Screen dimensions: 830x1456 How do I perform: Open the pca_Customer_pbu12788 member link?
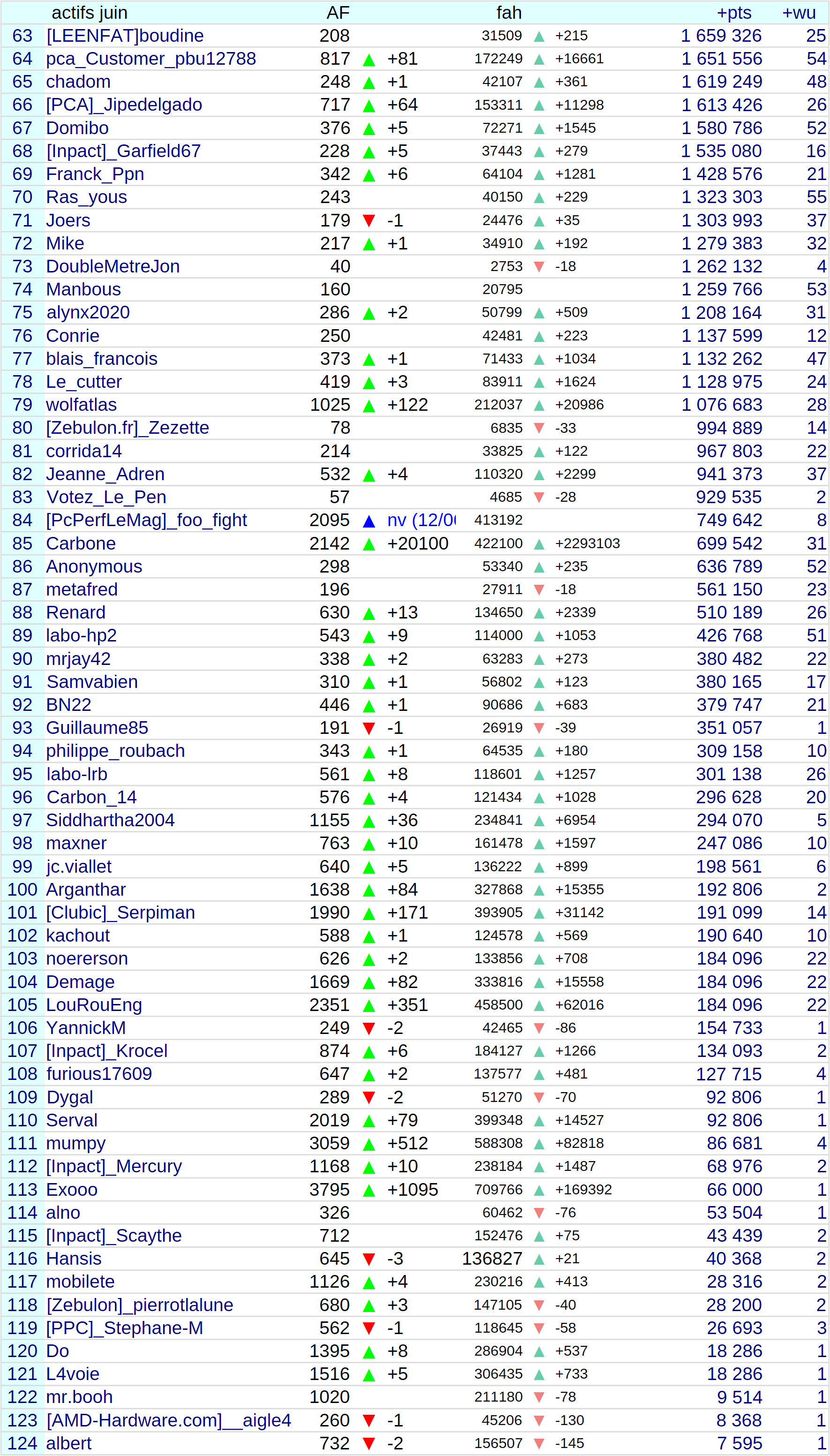(x=151, y=59)
